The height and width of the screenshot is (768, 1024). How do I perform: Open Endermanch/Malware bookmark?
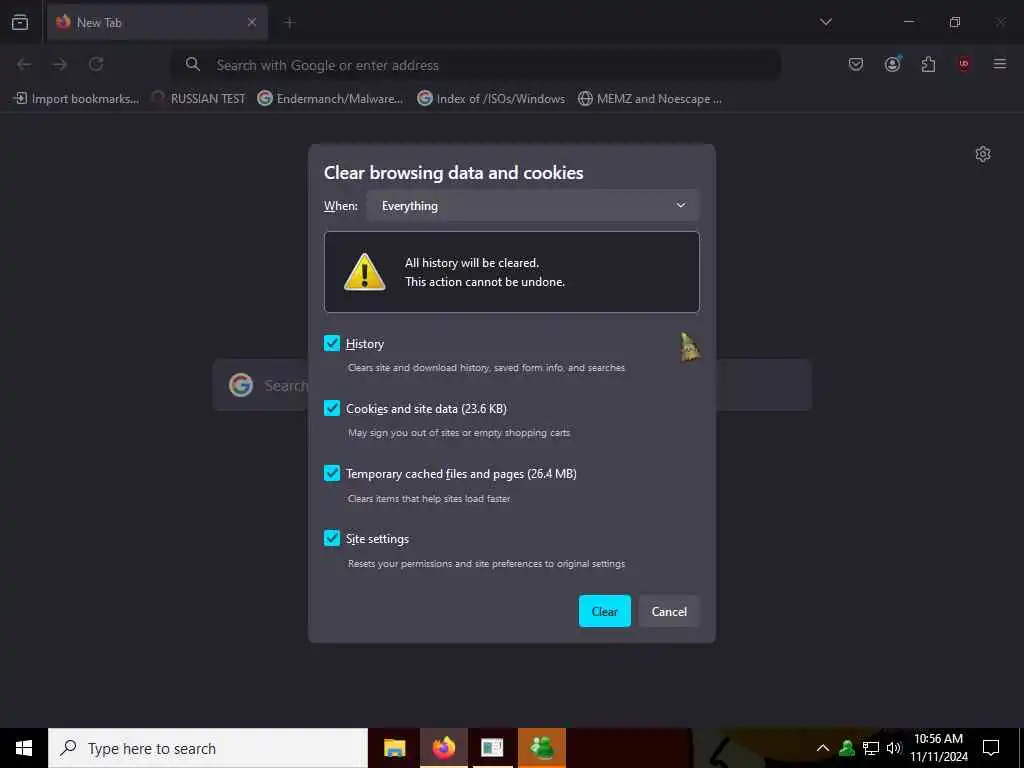(x=330, y=99)
